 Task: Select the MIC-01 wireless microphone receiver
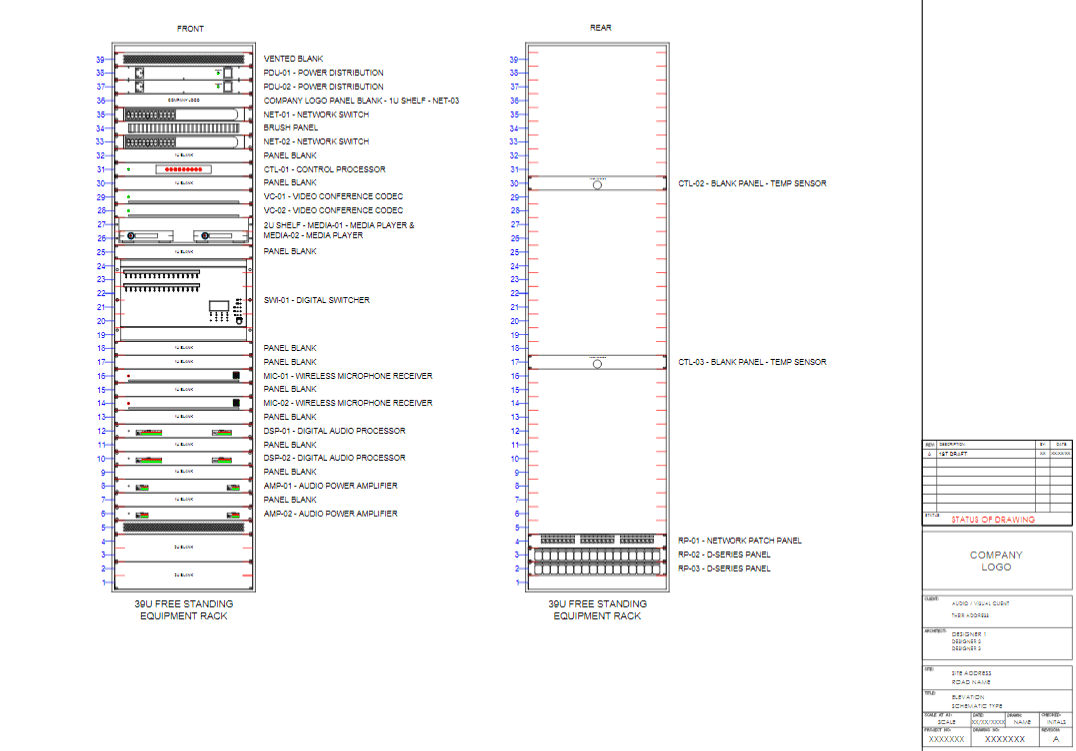click(x=183, y=375)
